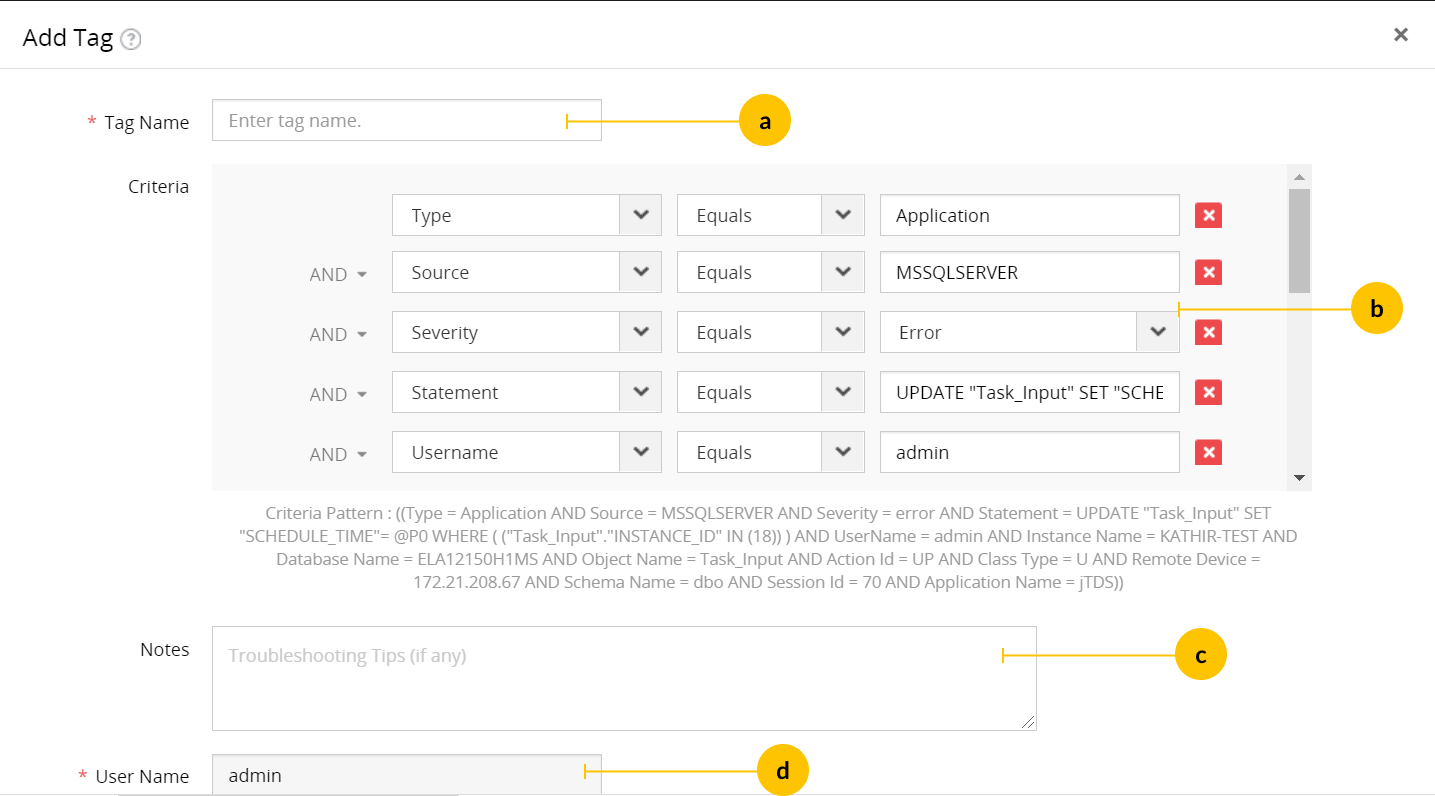Open the Error severity value dropdown
Image resolution: width=1435 pixels, height=796 pixels.
click(1158, 331)
